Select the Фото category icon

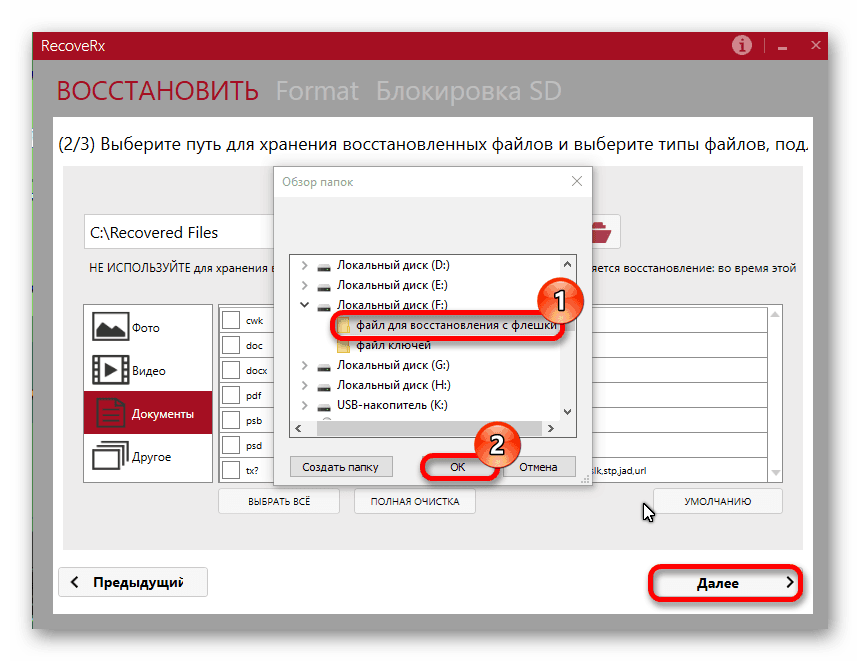pos(110,327)
